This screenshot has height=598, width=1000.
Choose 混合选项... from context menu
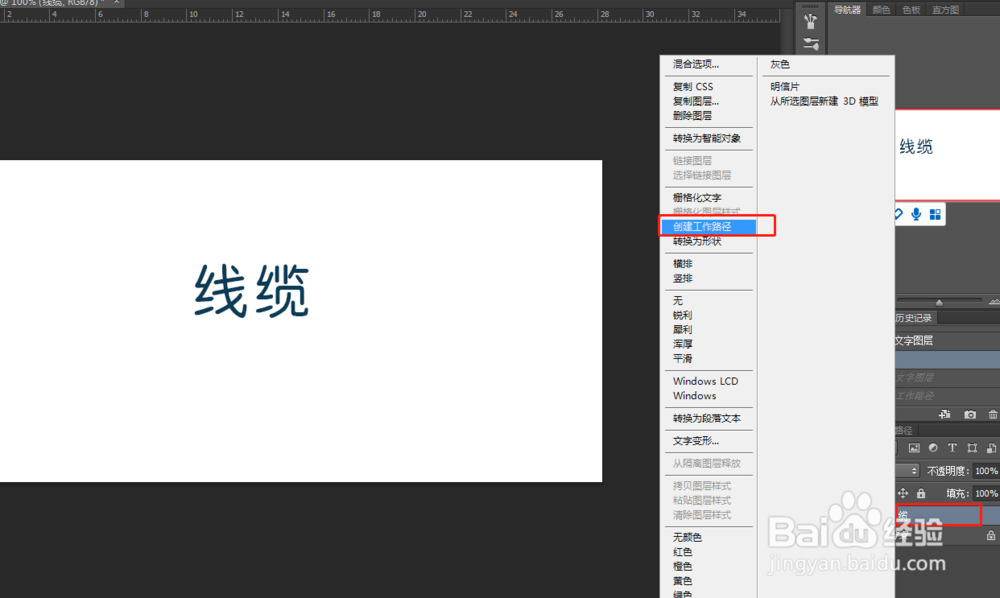click(696, 64)
